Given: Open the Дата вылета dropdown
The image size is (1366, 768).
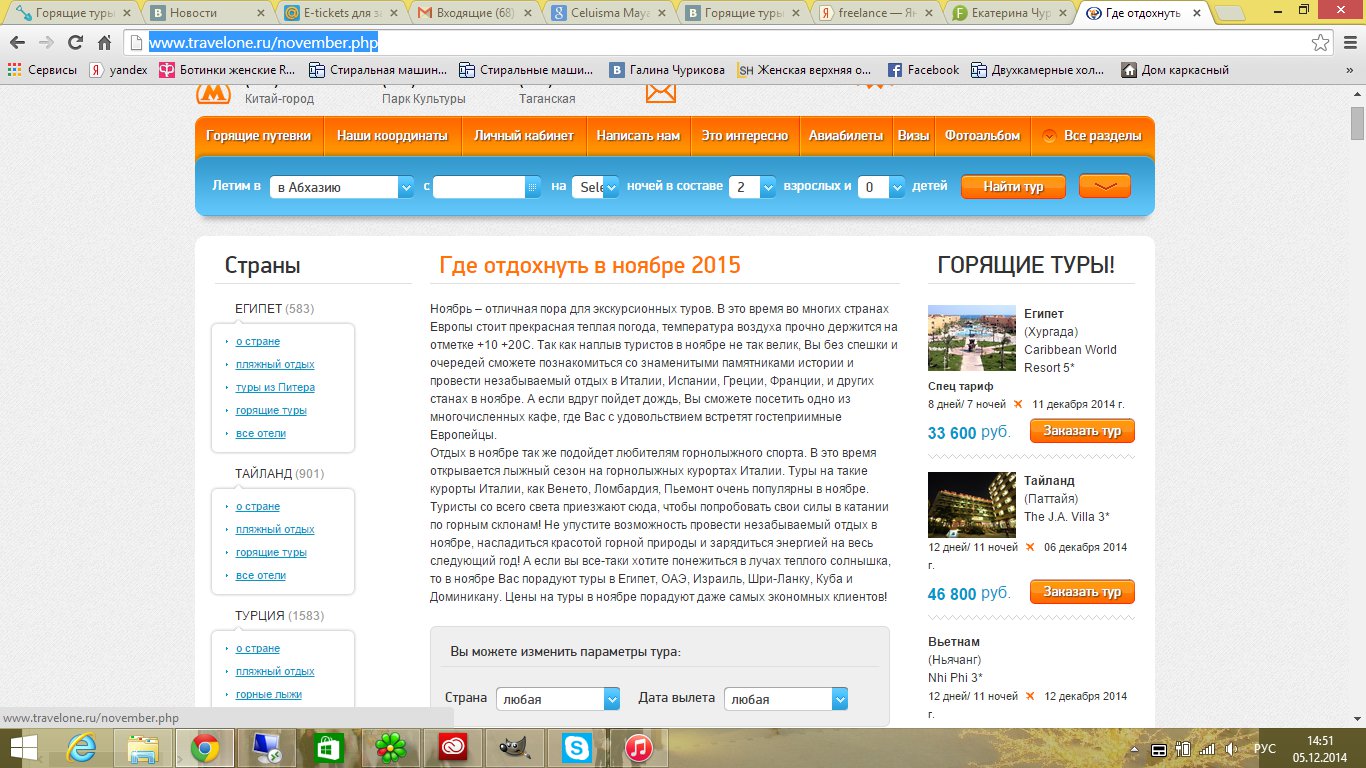Looking at the screenshot, I should coord(786,699).
